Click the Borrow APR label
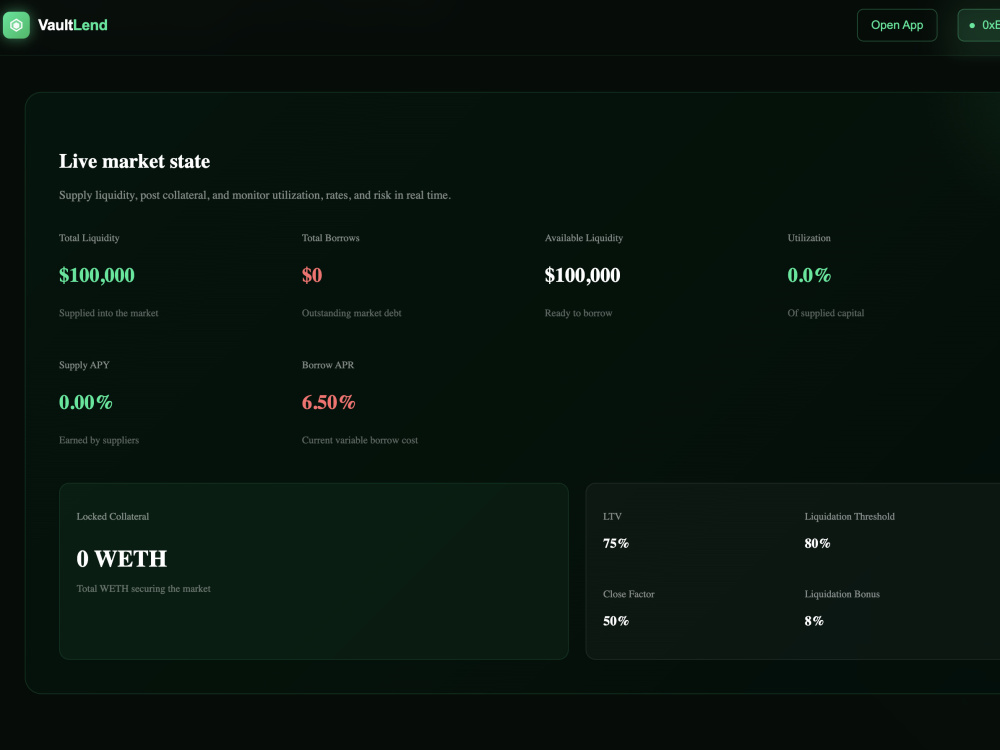Image resolution: width=1000 pixels, height=750 pixels. click(328, 365)
